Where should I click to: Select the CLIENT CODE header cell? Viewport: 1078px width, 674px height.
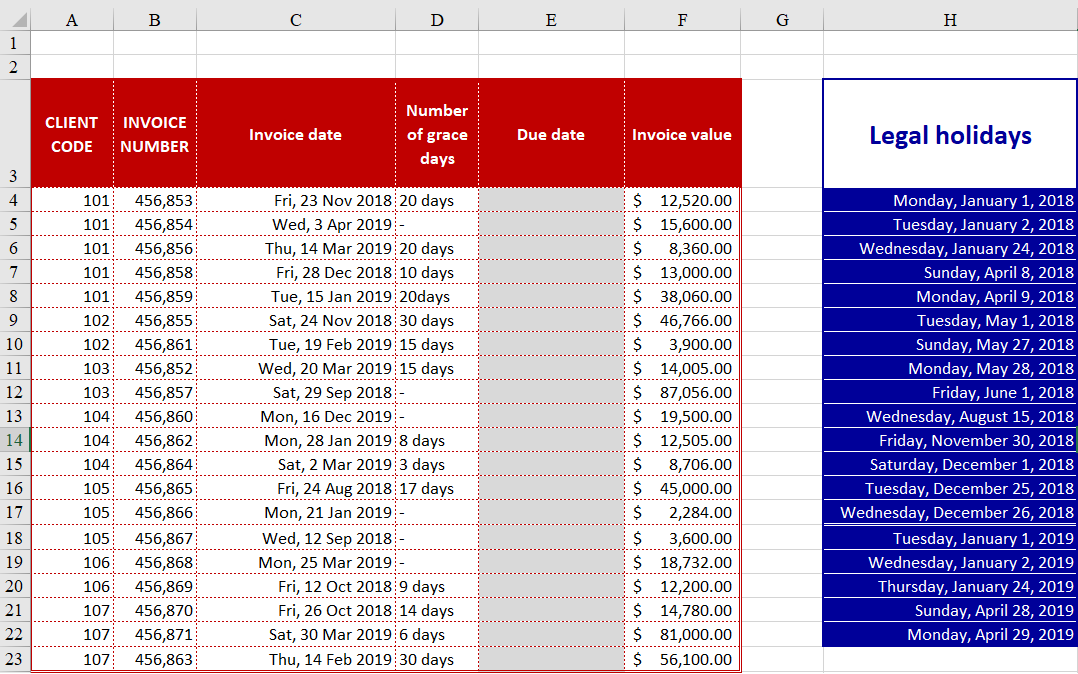point(71,133)
